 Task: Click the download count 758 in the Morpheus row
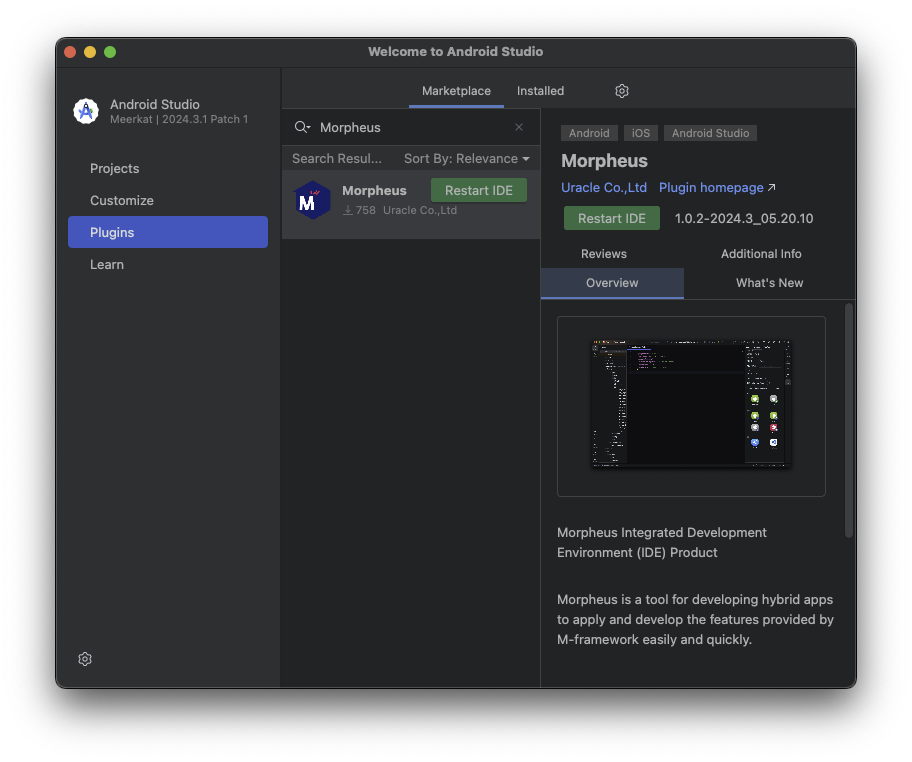359,210
